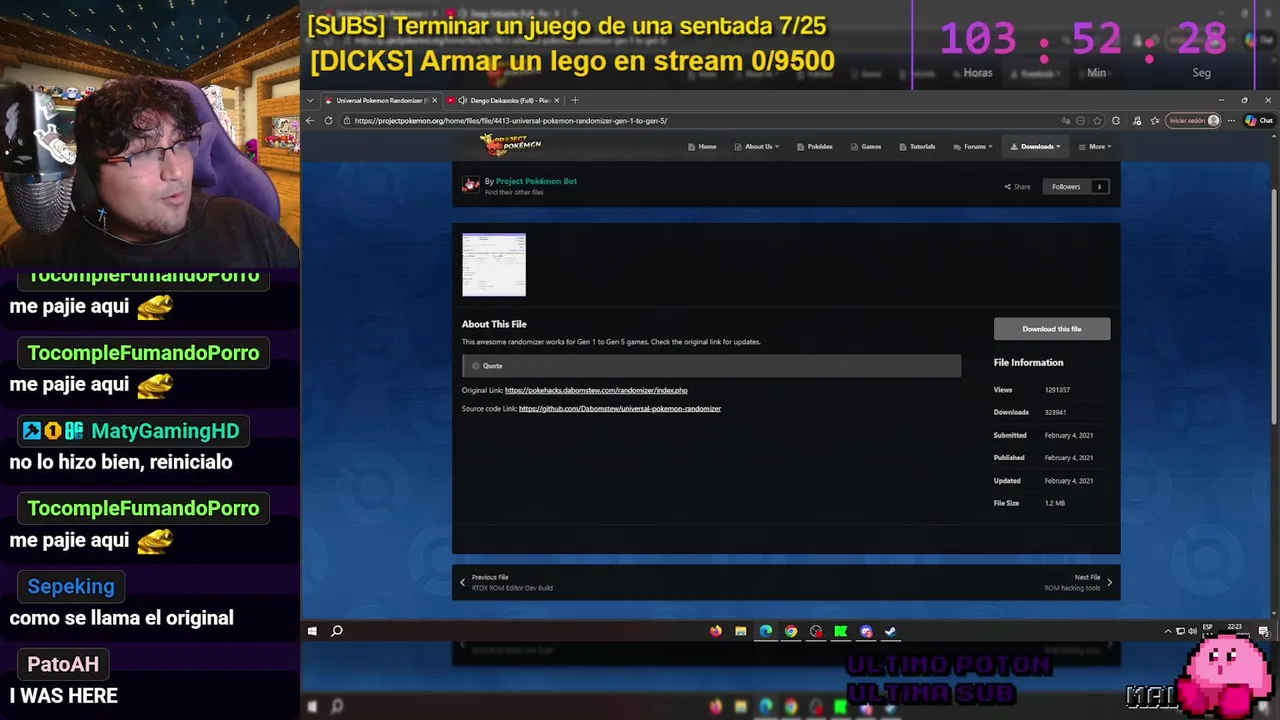1280x720 pixels.
Task: Expand the More nav dropdown
Action: click(x=1097, y=147)
